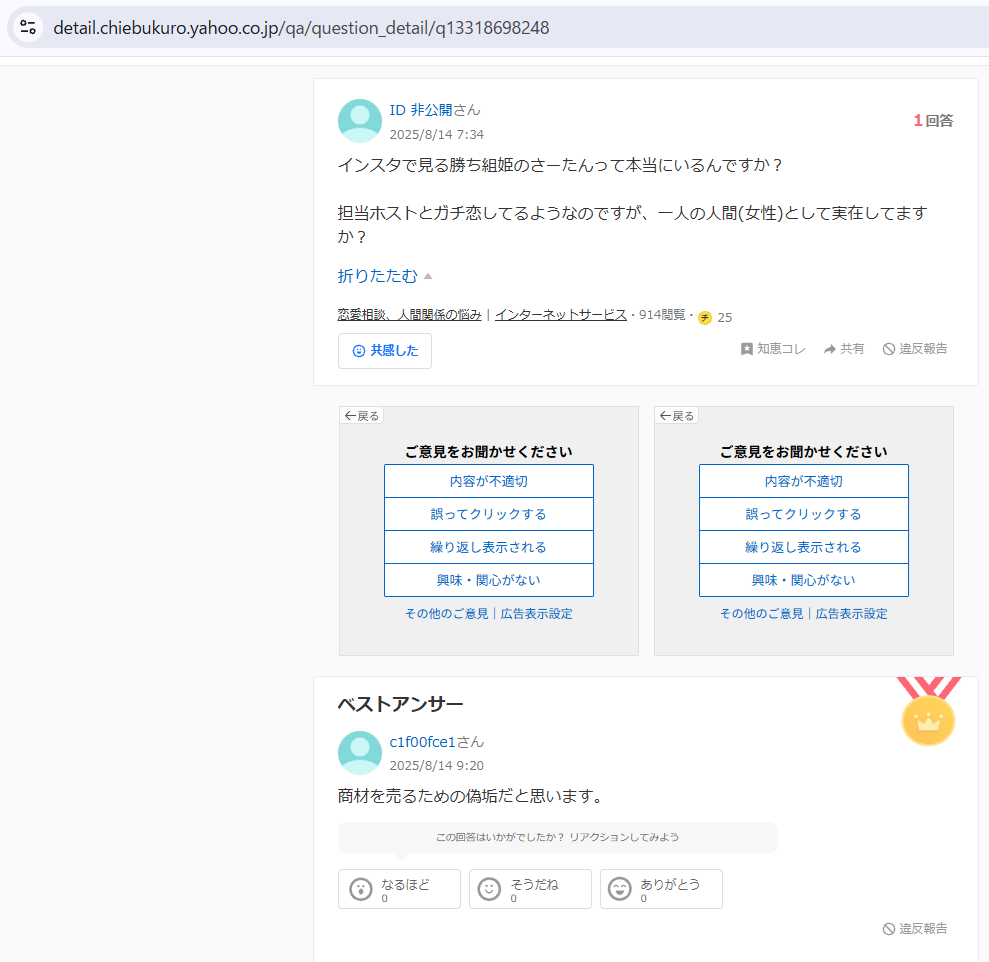Open the 恋愛相談、人間関係の悩み category link

(x=409, y=315)
